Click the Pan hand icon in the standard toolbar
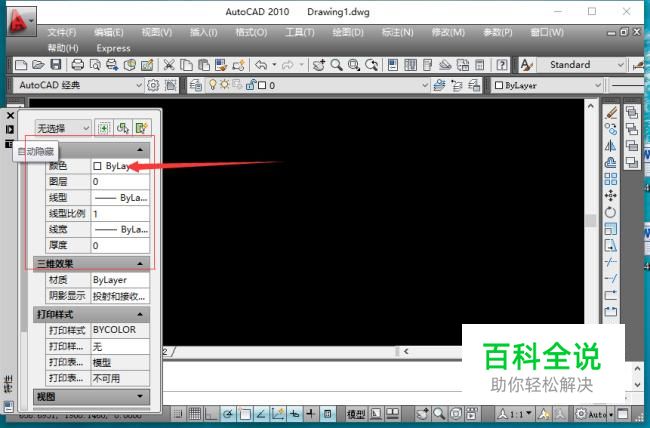The image size is (650, 428). pos(319,65)
